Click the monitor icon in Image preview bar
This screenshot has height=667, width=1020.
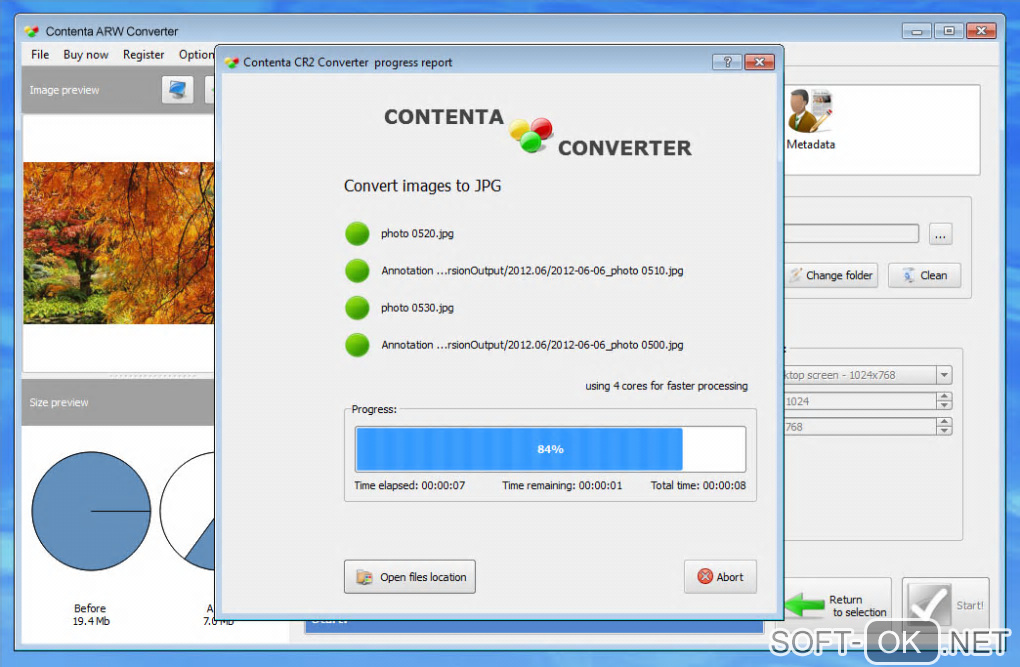pyautogui.click(x=178, y=90)
